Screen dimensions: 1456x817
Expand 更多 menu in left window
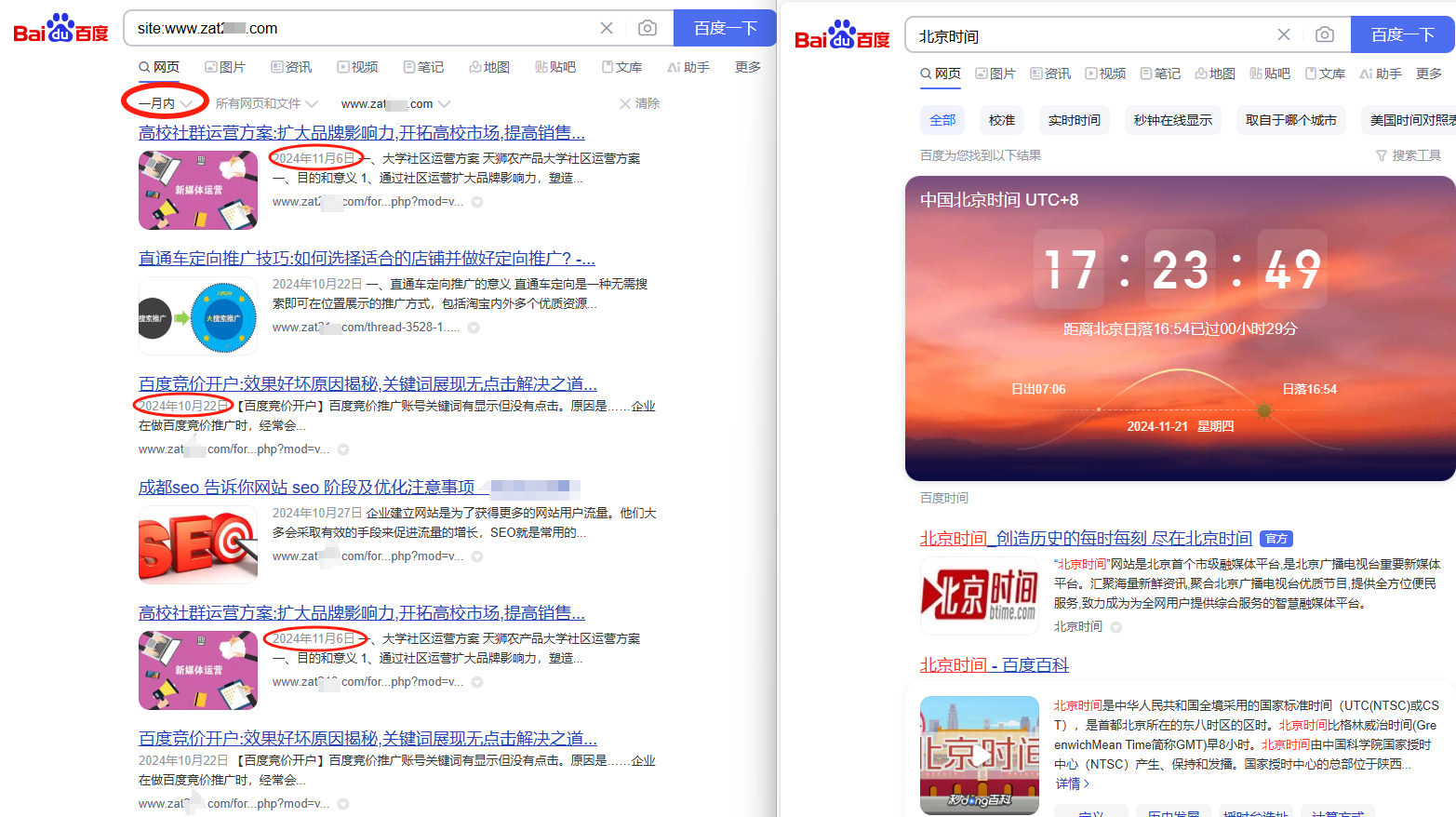748,67
